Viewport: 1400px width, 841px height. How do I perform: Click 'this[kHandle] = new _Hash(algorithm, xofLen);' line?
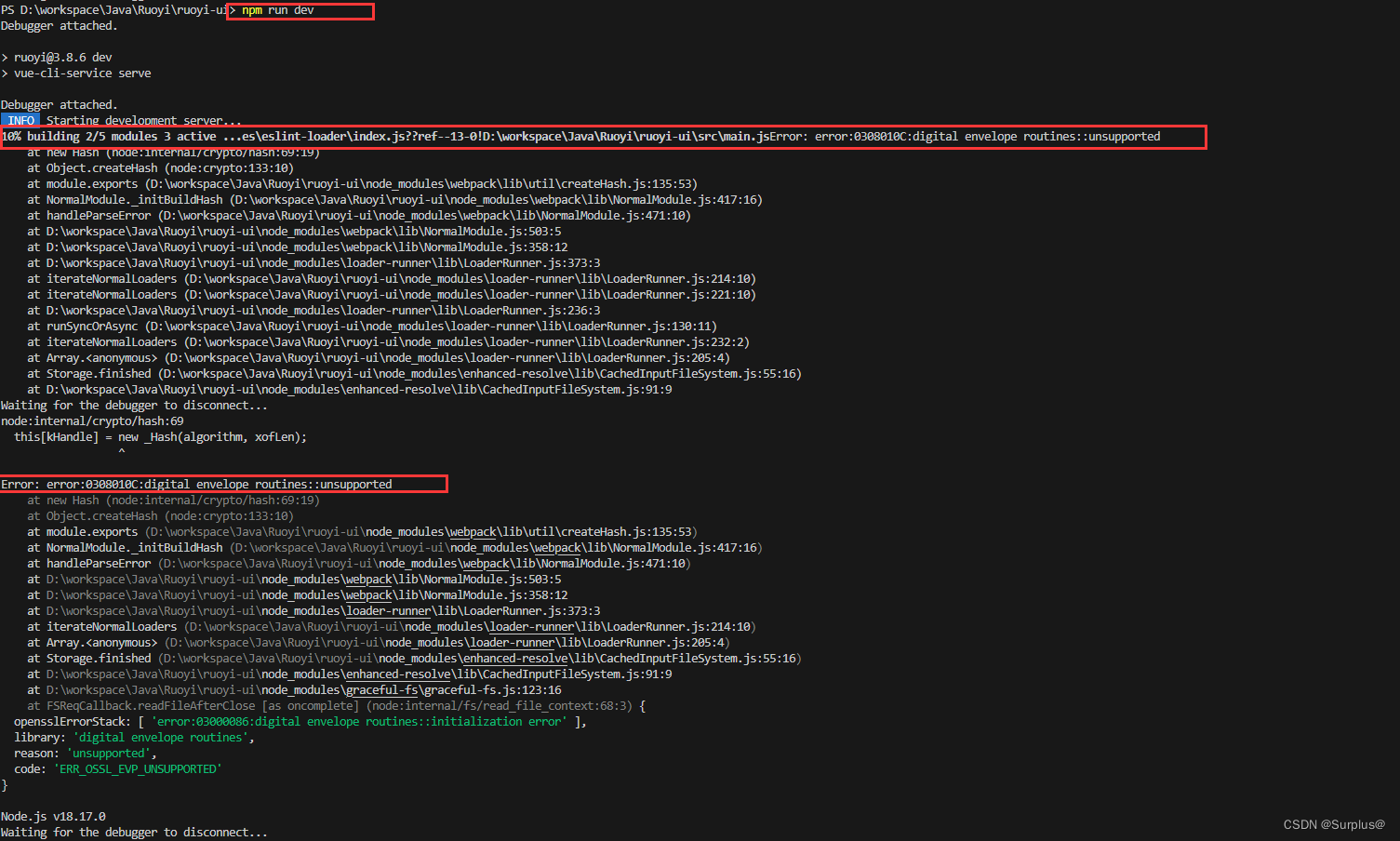[x=160, y=437]
